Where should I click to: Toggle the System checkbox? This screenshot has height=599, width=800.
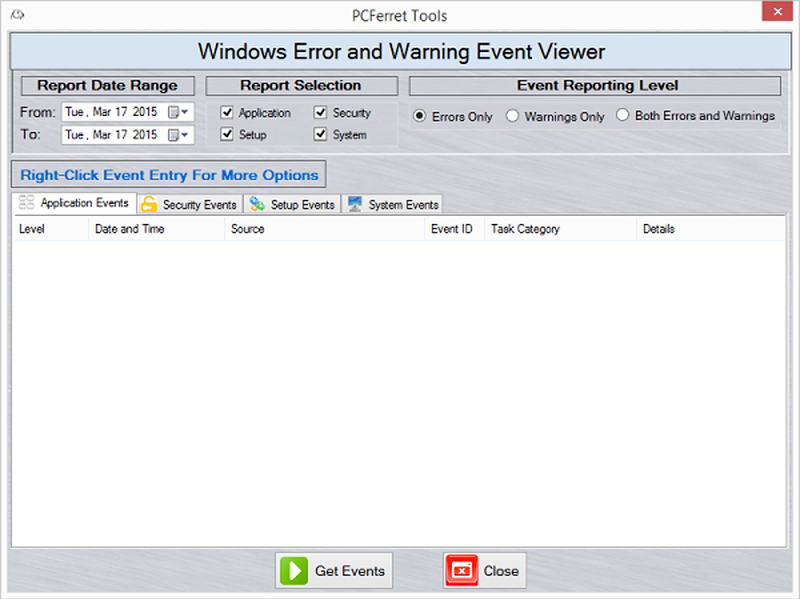320,134
